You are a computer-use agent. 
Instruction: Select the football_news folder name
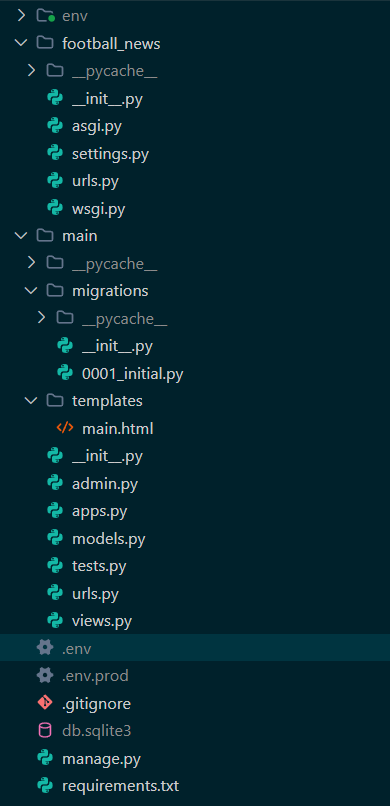coord(111,44)
